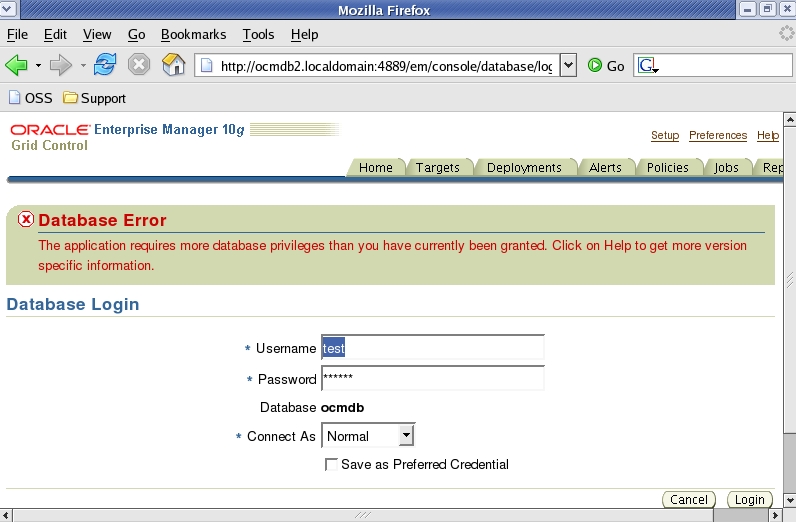
Task: Click the Password input field
Action: click(433, 378)
